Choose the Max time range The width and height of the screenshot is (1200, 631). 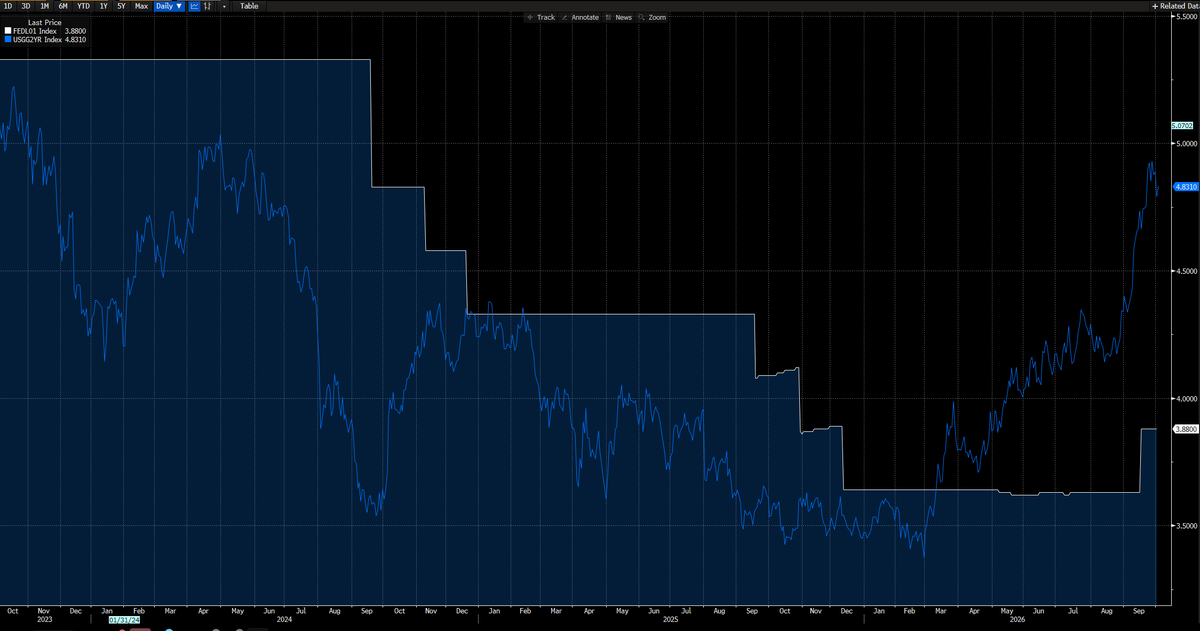(x=141, y=6)
